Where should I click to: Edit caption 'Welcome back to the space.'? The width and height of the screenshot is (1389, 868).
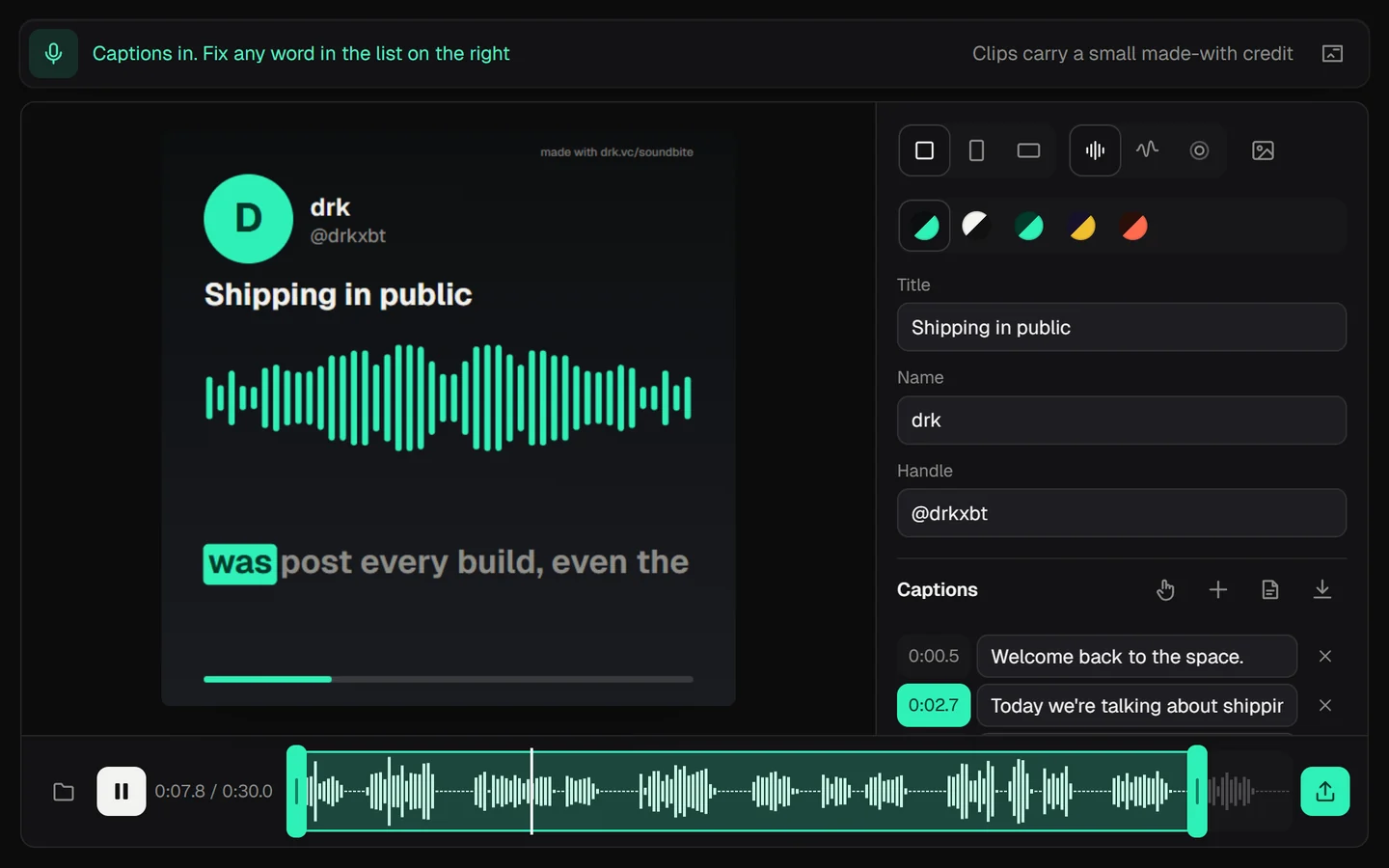tap(1136, 656)
